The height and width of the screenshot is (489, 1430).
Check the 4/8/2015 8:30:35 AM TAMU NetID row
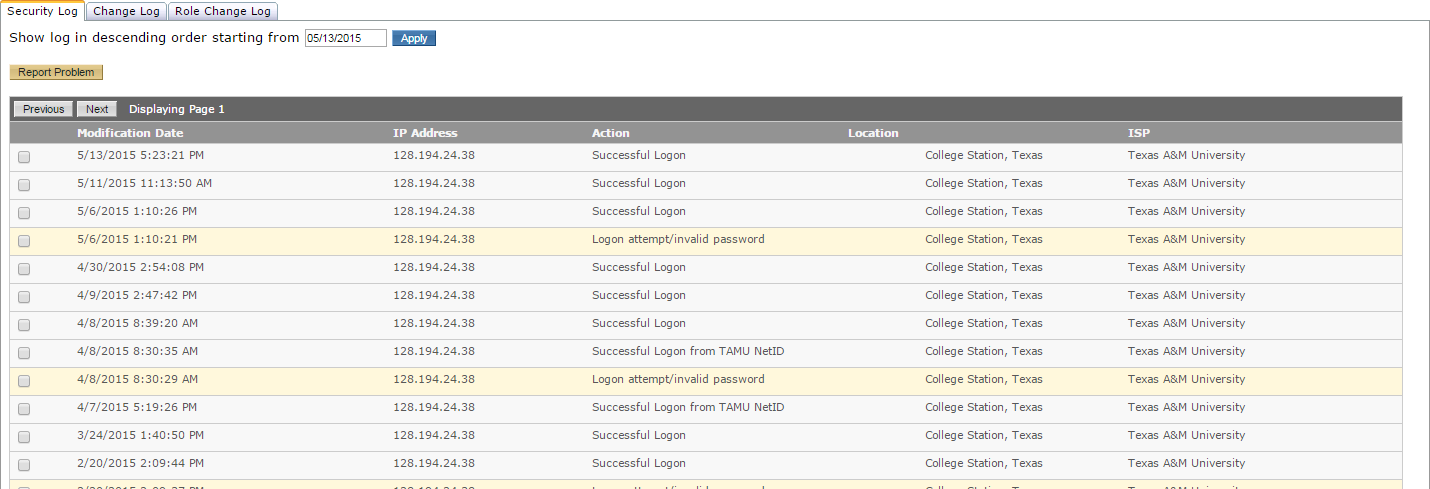point(24,353)
